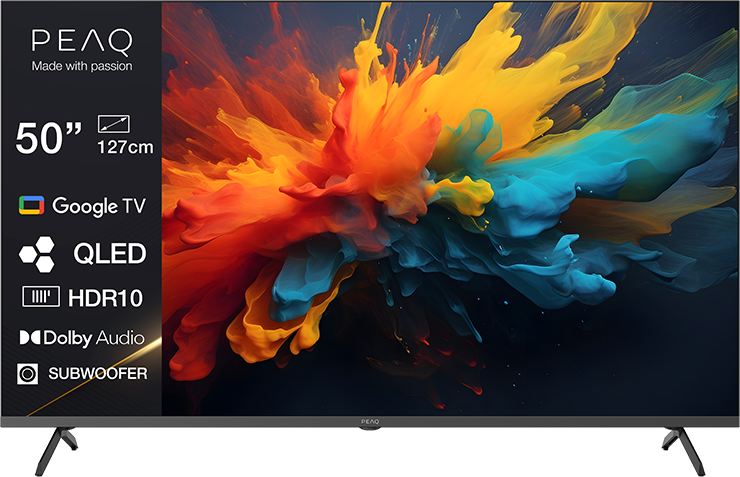Click the QLED hexagon cluster icon
Image resolution: width=740 pixels, height=477 pixels.
[x=37, y=254]
